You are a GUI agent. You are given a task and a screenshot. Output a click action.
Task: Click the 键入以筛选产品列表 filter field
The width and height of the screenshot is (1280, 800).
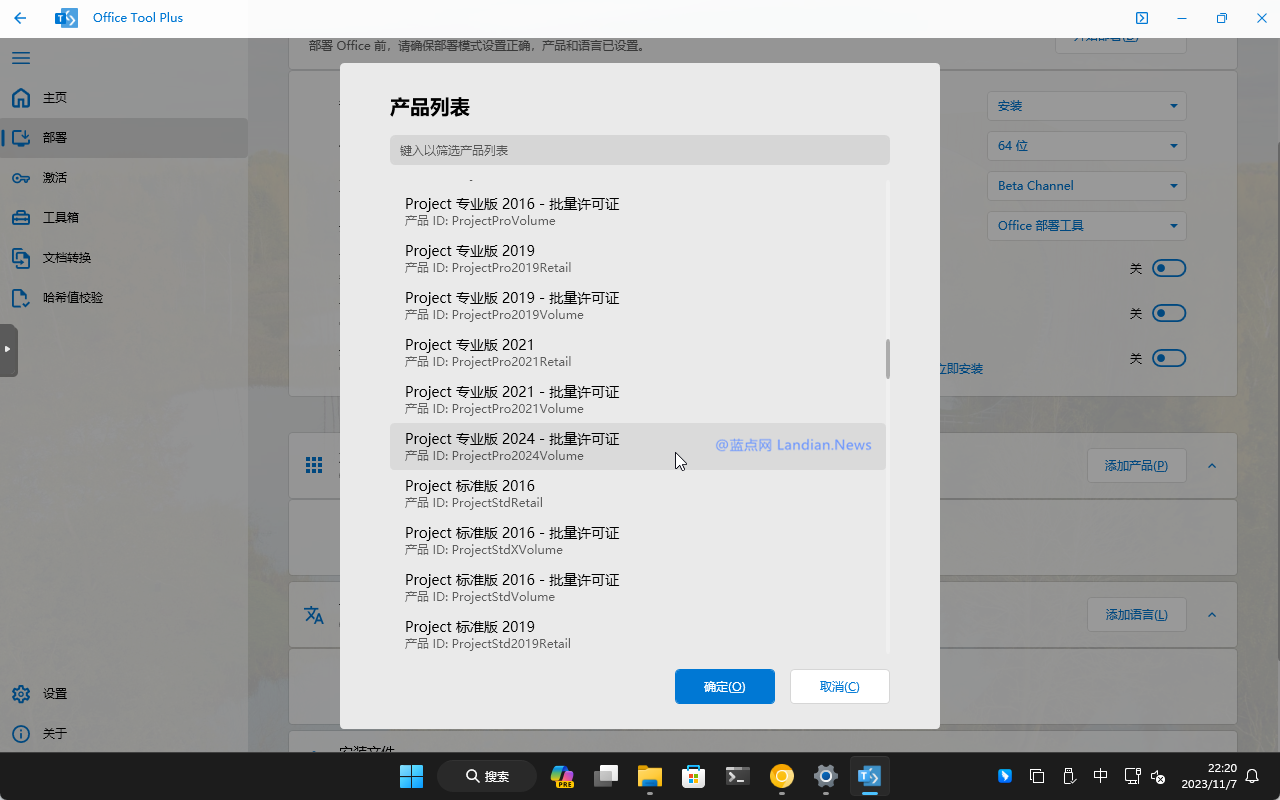(x=639, y=150)
